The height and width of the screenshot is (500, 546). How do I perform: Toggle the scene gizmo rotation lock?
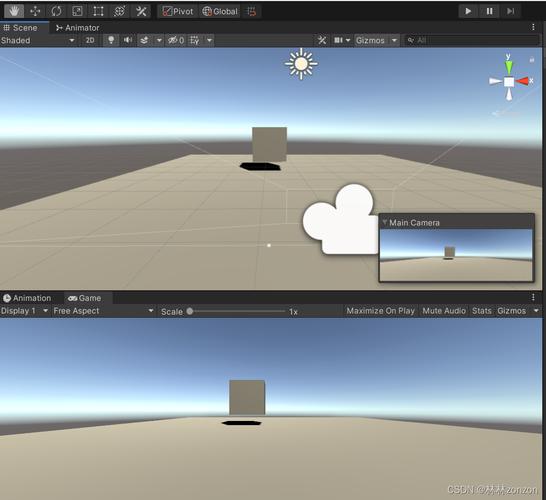(x=532, y=60)
